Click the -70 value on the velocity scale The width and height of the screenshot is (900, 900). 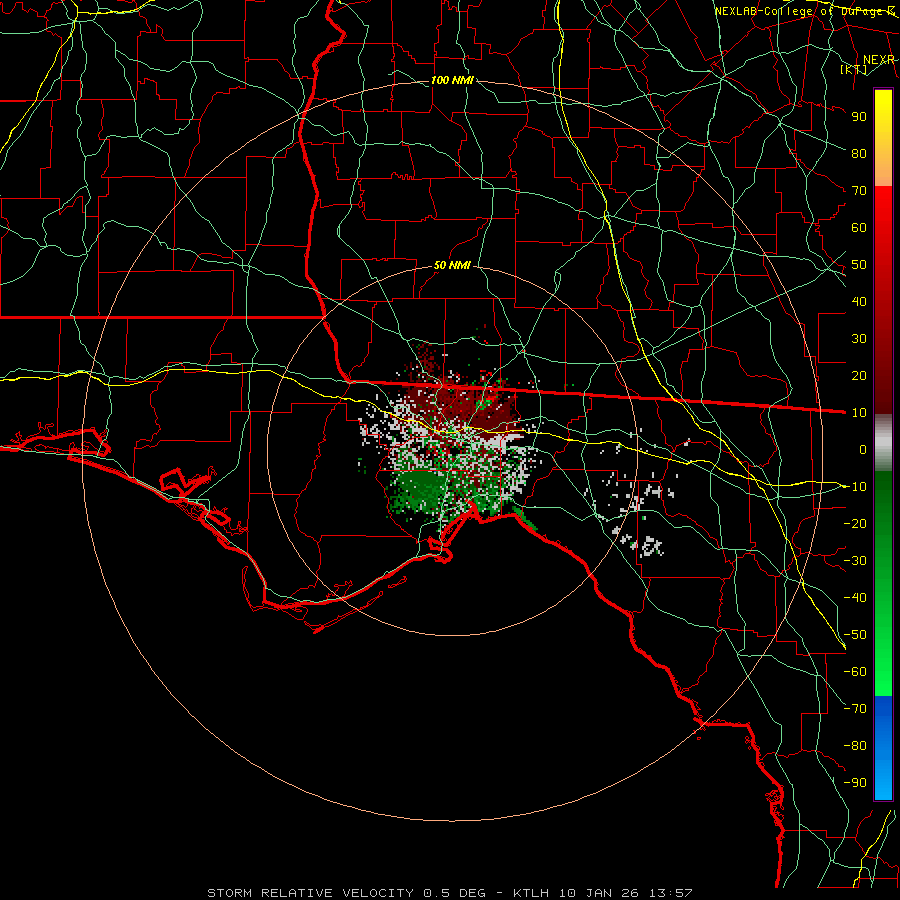tap(855, 709)
